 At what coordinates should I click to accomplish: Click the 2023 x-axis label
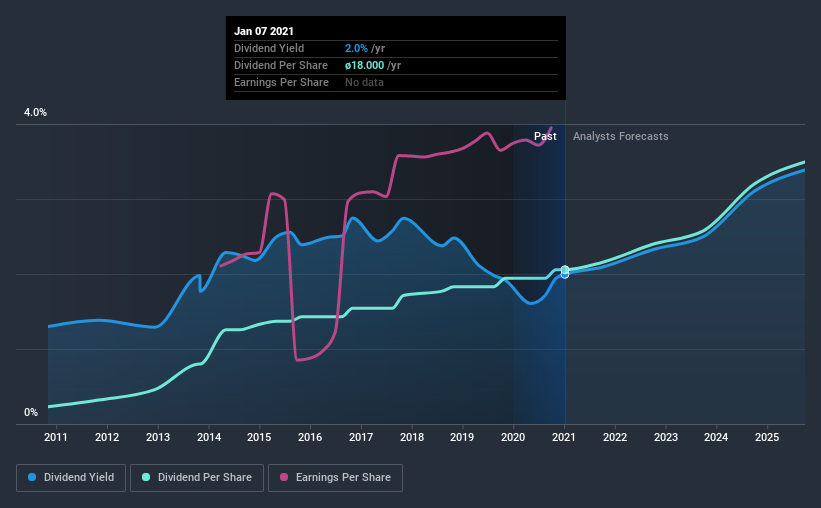(x=665, y=437)
